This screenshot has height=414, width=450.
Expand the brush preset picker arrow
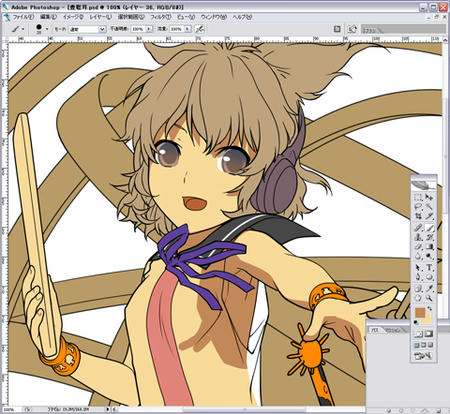coord(47,29)
